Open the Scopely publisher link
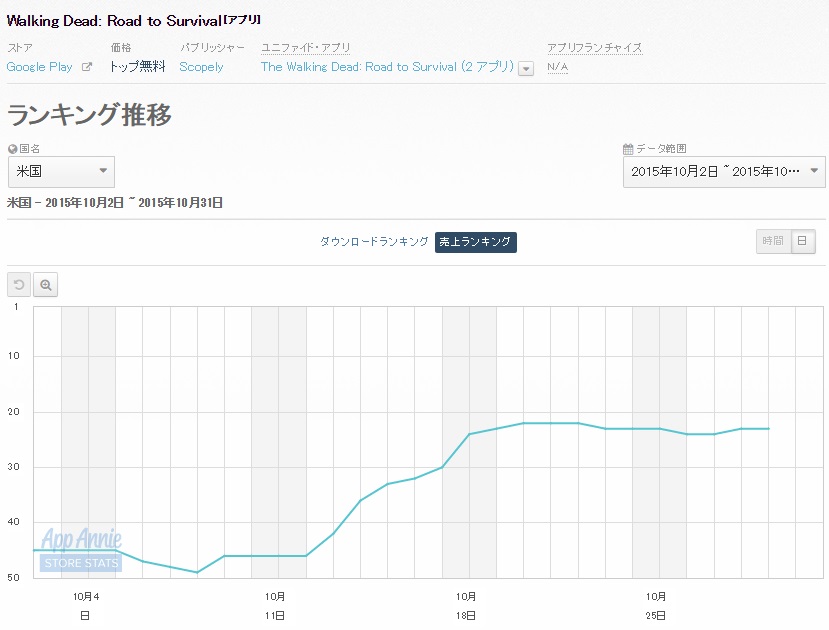The width and height of the screenshot is (829, 630). pyautogui.click(x=201, y=67)
